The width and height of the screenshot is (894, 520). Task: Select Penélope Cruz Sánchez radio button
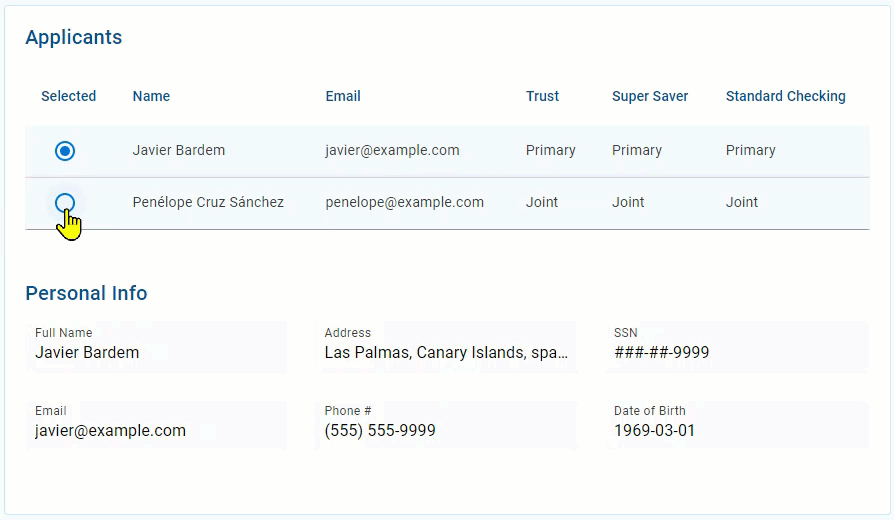coord(65,202)
